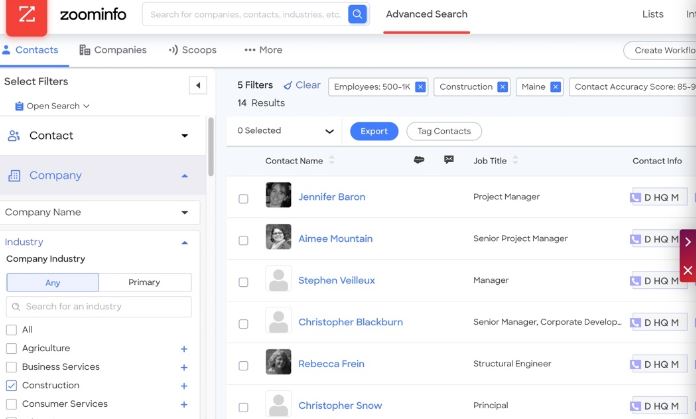Open Rebecca Frein's contact profile

tap(331, 364)
